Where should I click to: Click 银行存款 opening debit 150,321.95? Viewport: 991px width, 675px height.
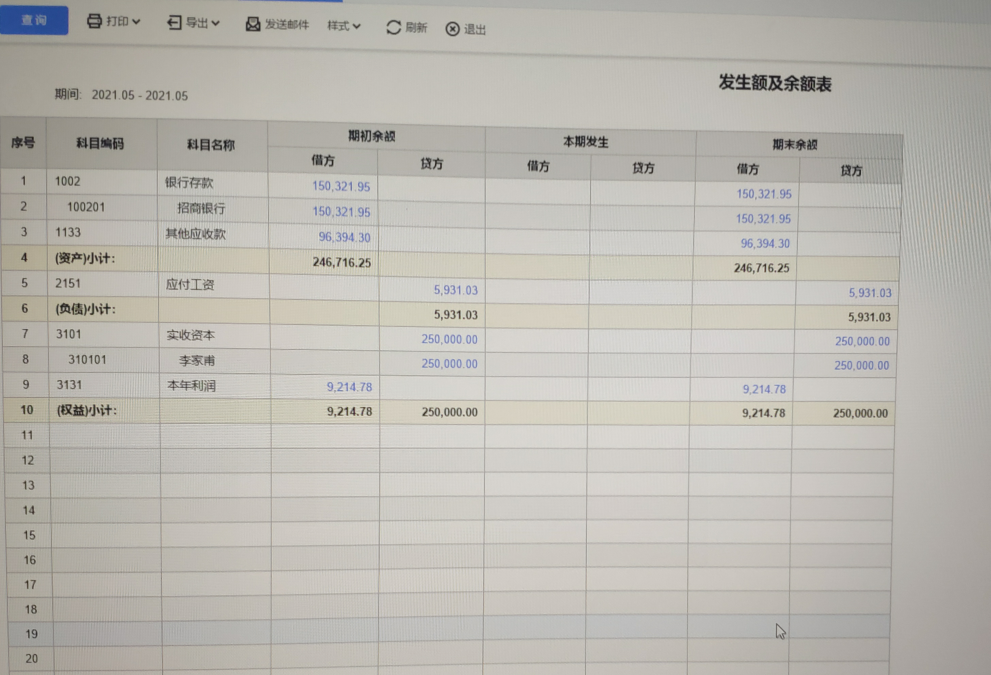pos(341,186)
